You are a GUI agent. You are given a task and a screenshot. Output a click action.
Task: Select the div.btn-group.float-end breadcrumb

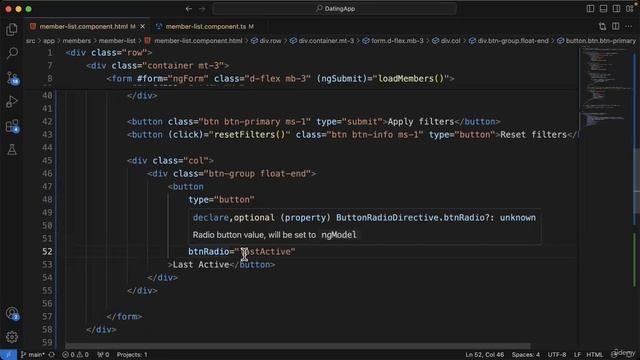pyautogui.click(x=509, y=40)
